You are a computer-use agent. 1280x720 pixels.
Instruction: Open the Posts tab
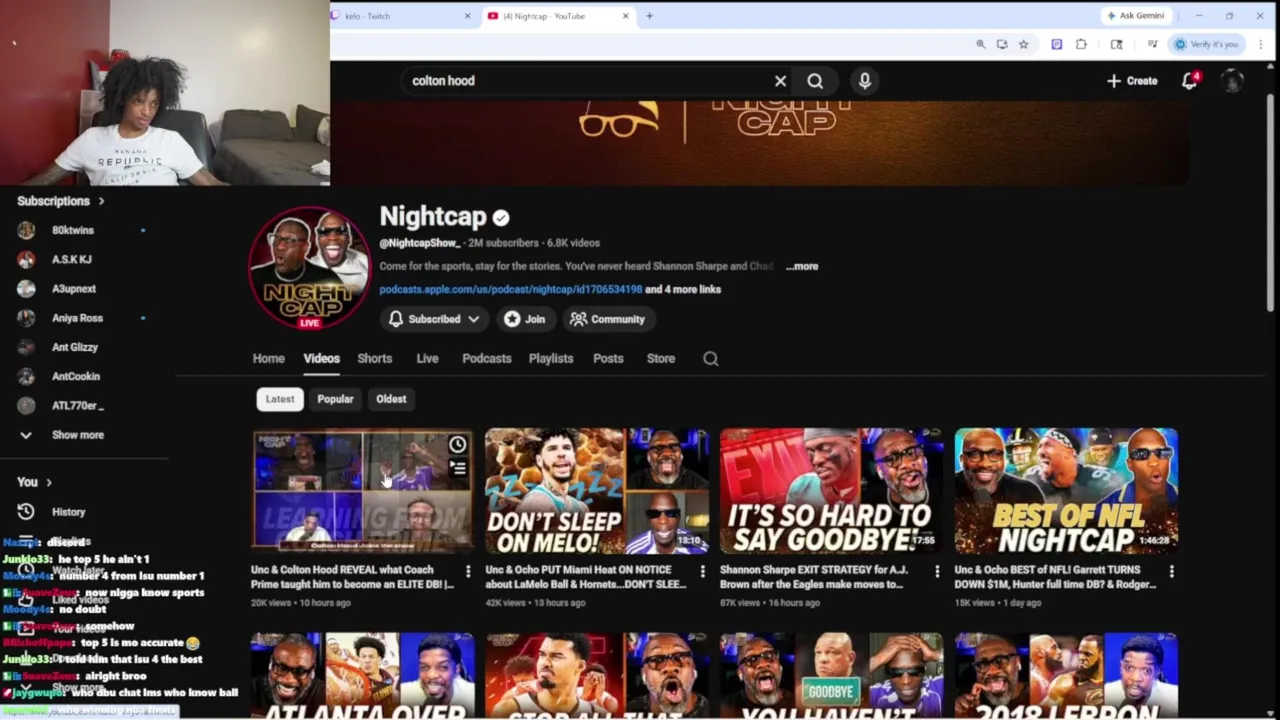(608, 358)
